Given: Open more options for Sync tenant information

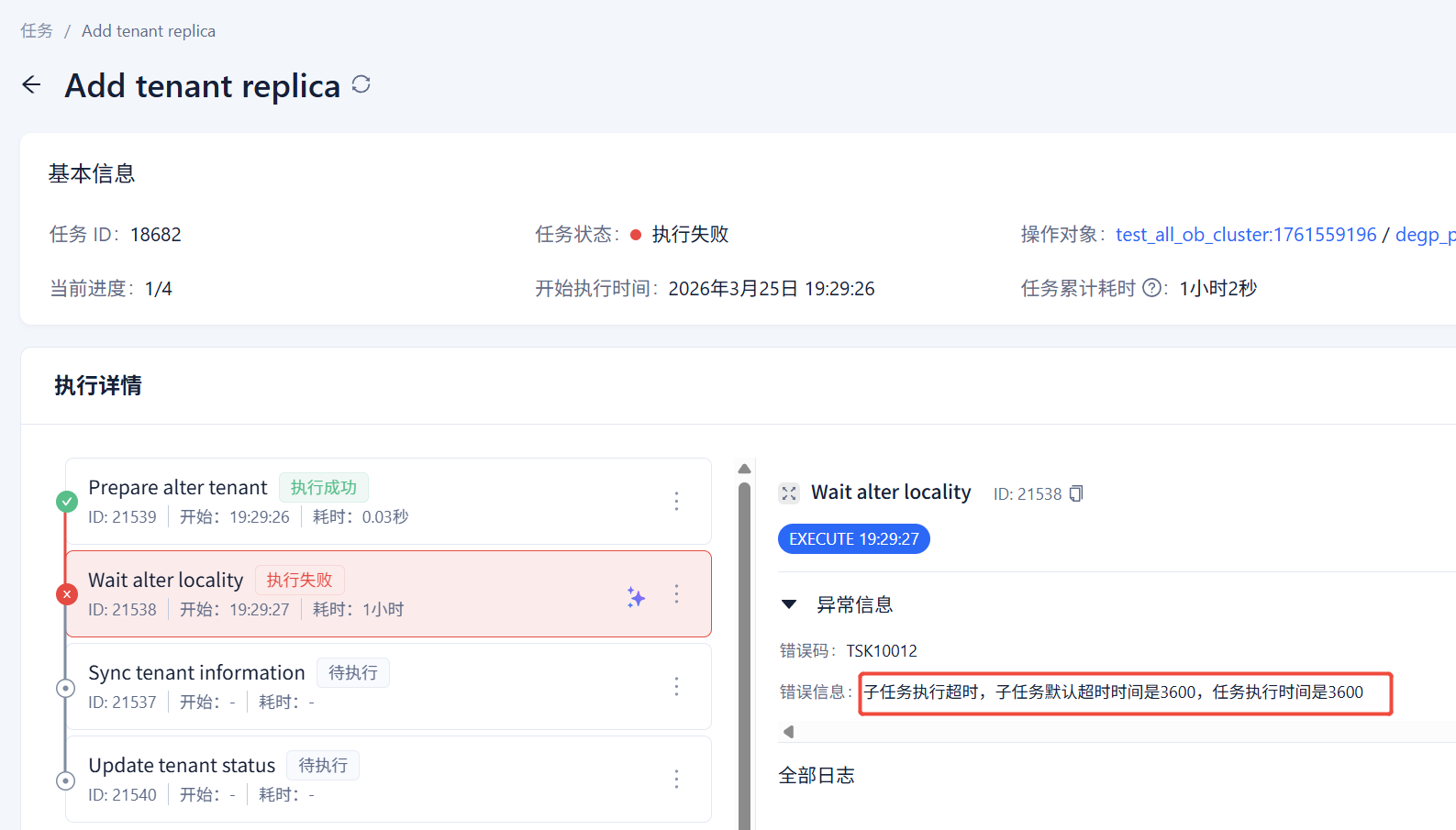Looking at the screenshot, I should [676, 686].
